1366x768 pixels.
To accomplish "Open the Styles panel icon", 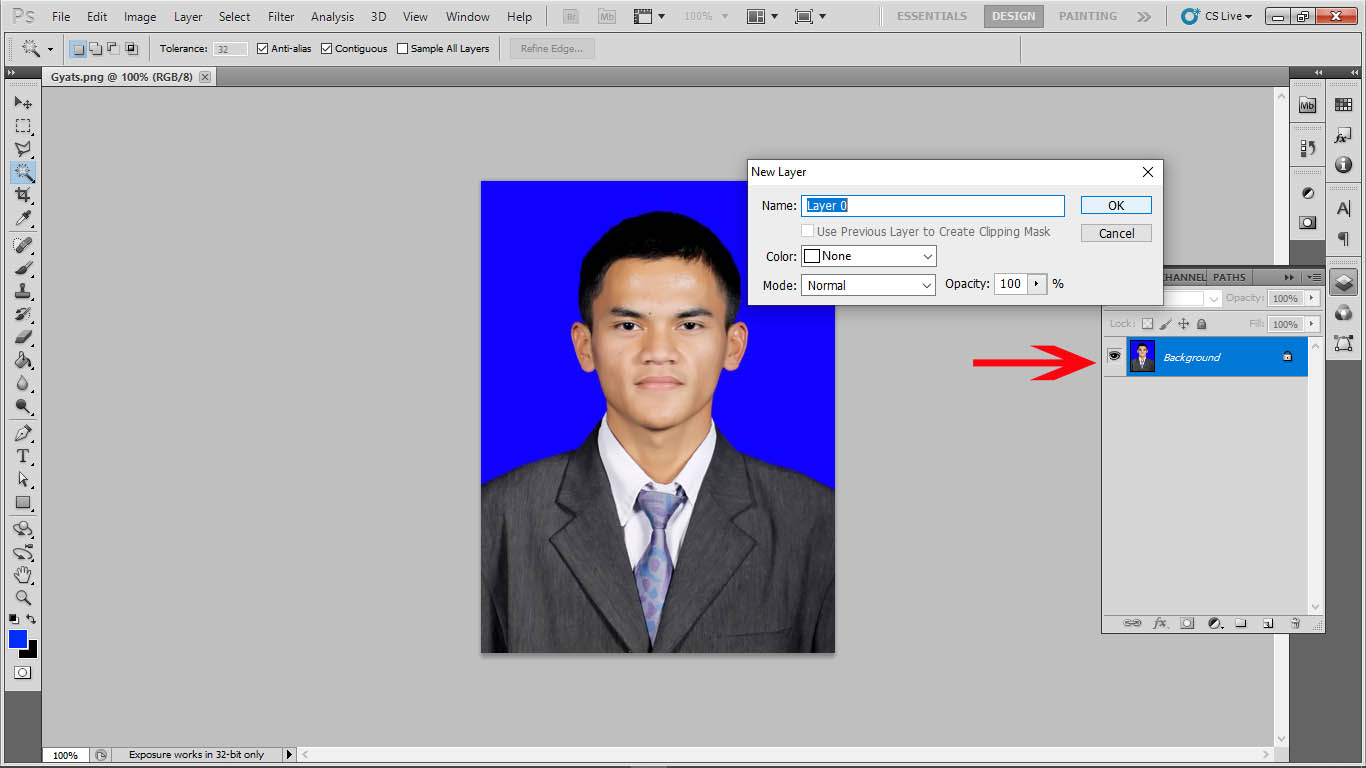I will 1343,135.
